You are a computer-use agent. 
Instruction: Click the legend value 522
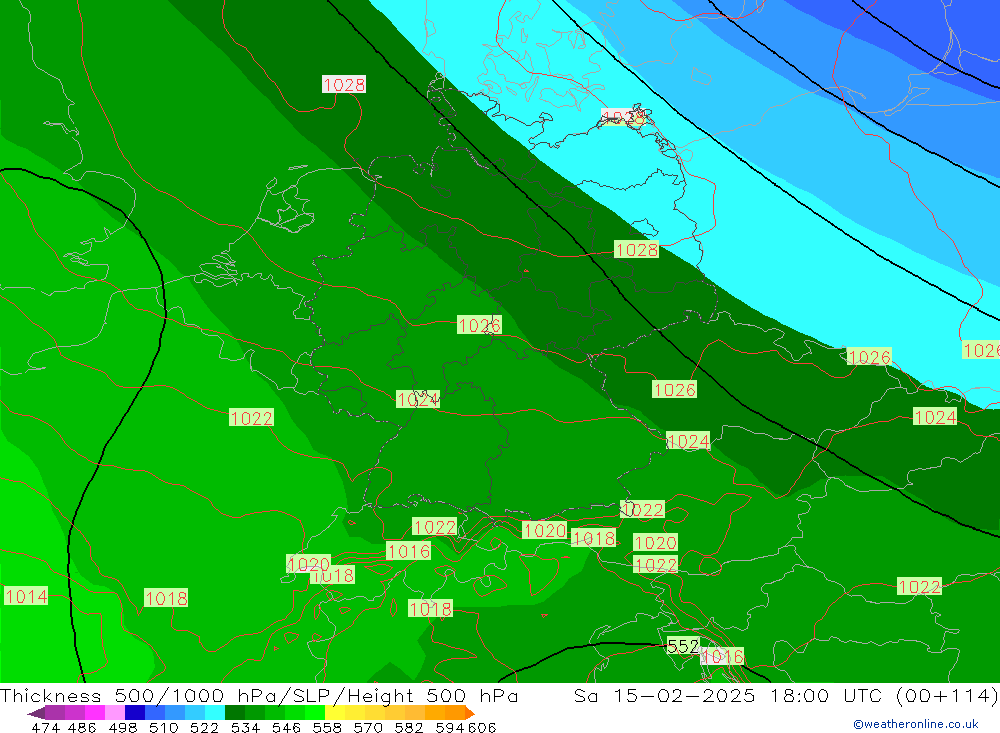tap(204, 727)
